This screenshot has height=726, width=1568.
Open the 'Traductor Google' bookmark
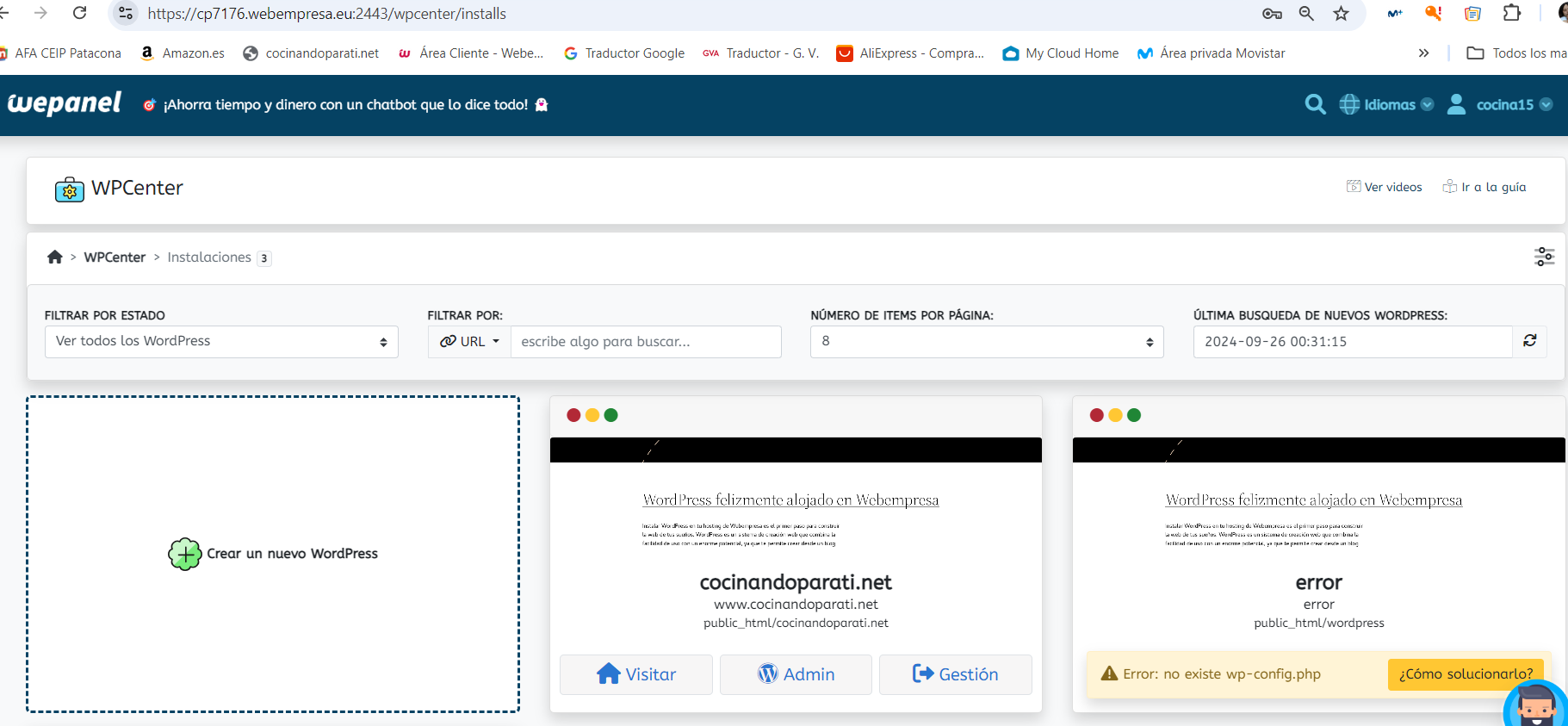click(624, 53)
